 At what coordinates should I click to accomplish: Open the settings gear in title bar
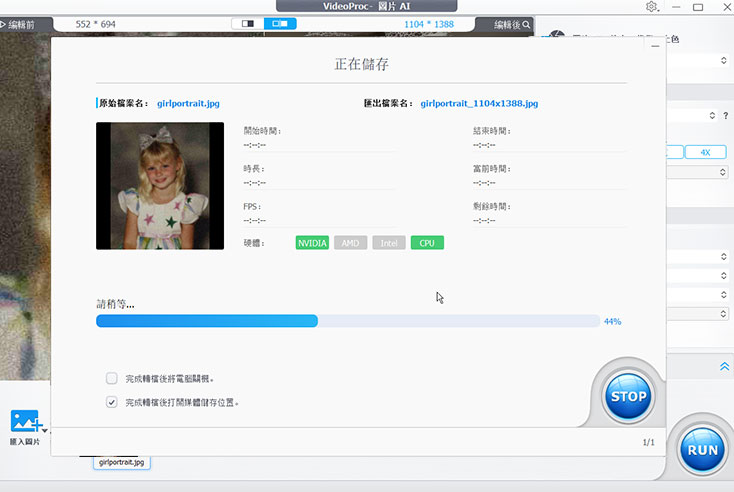pyautogui.click(x=651, y=7)
